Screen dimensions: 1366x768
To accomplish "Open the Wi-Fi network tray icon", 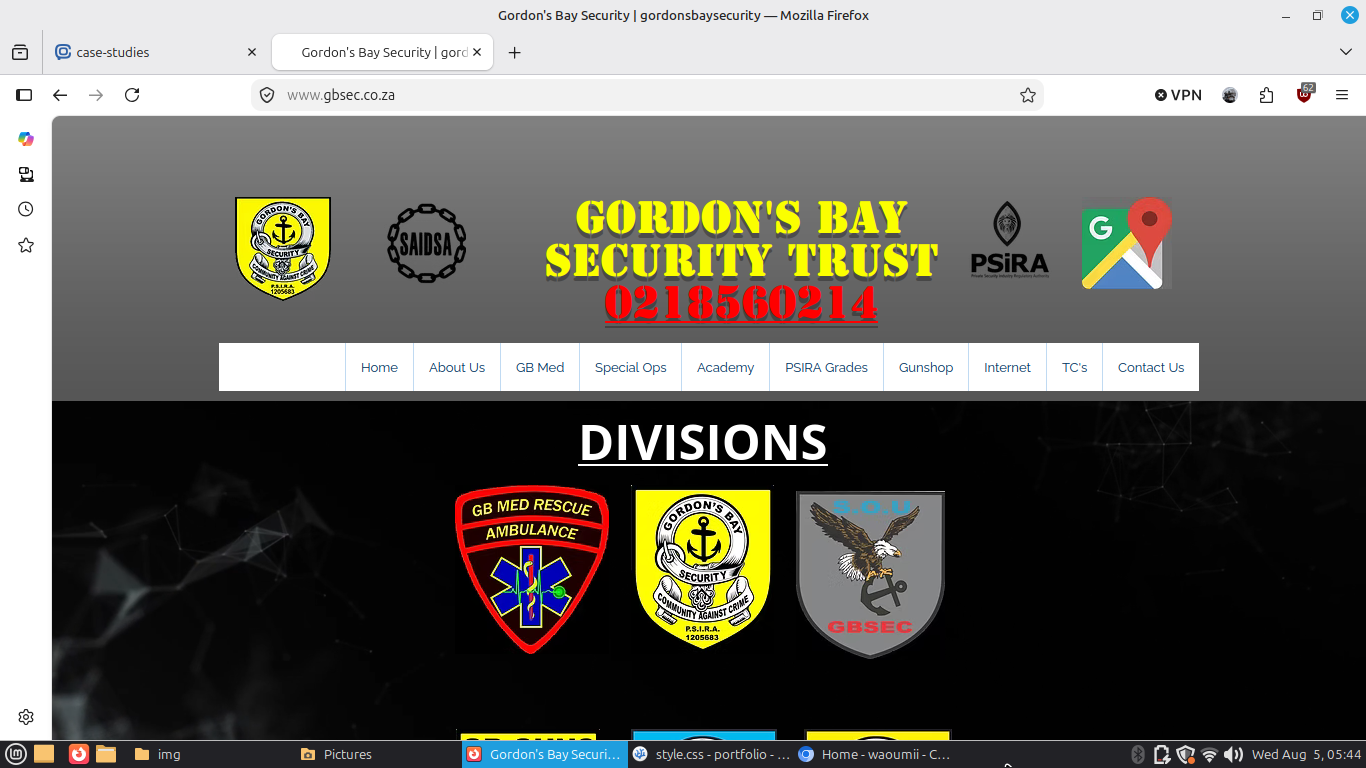I will (1210, 755).
